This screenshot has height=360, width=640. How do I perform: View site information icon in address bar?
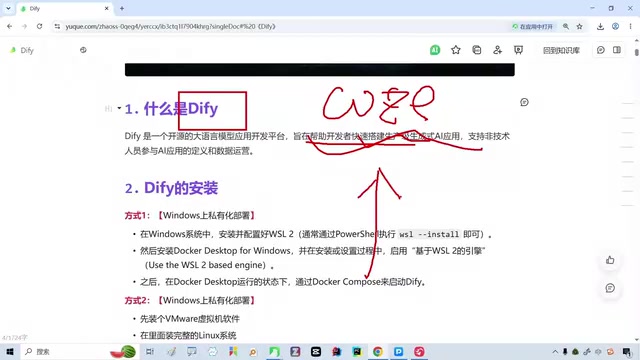pyautogui.click(x=57, y=27)
